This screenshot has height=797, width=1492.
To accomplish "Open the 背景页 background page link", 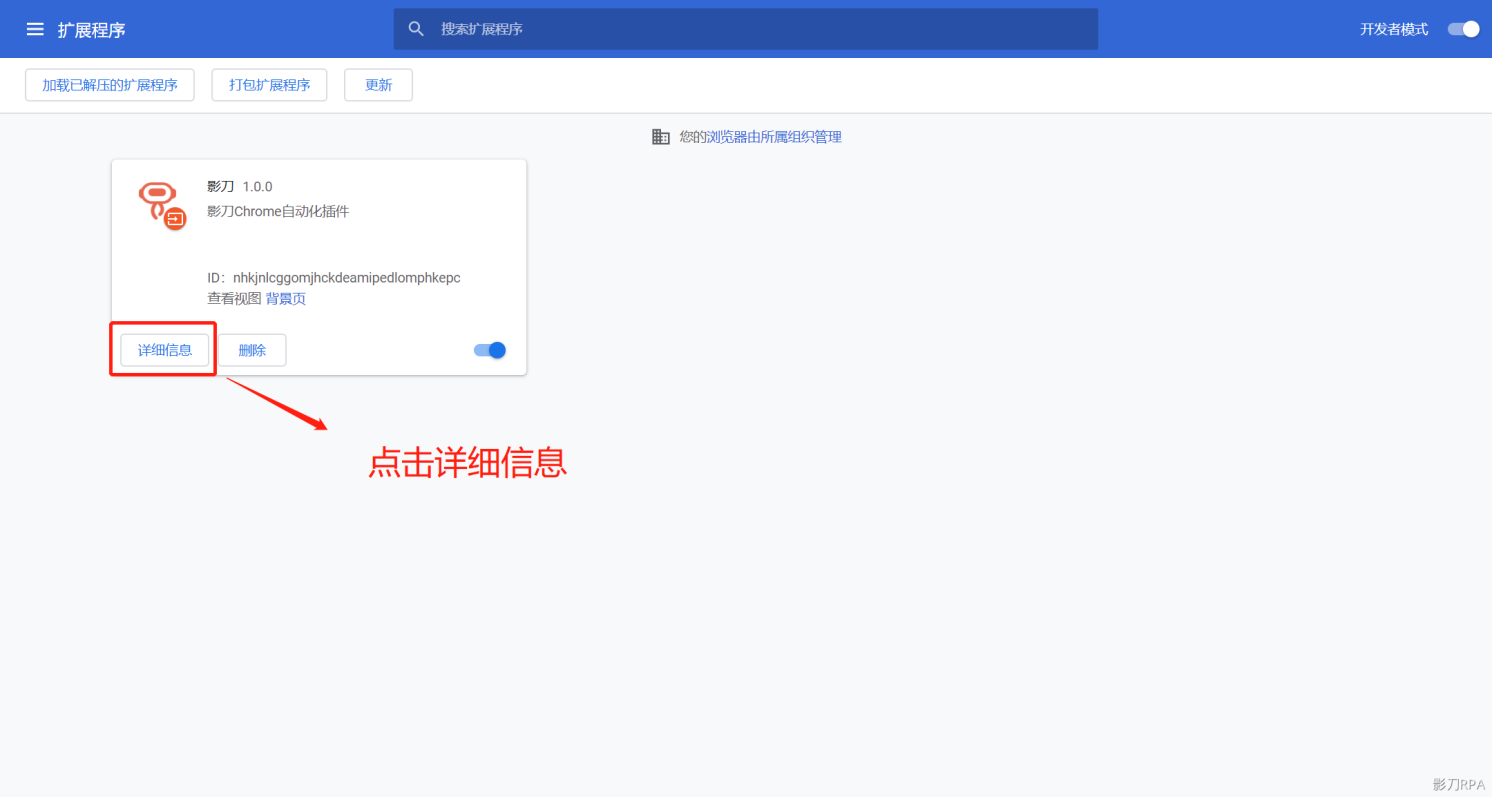I will (286, 299).
